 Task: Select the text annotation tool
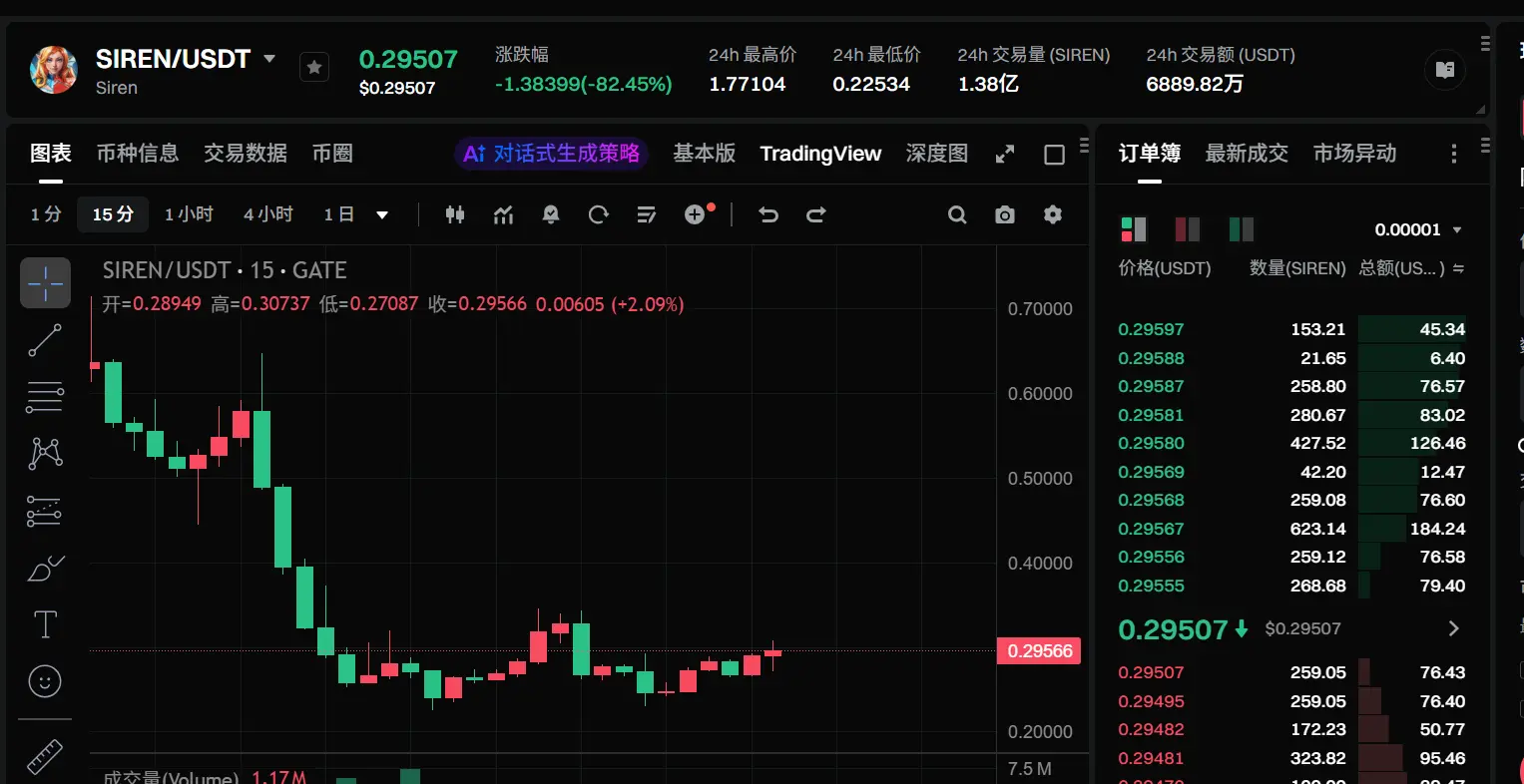45,624
